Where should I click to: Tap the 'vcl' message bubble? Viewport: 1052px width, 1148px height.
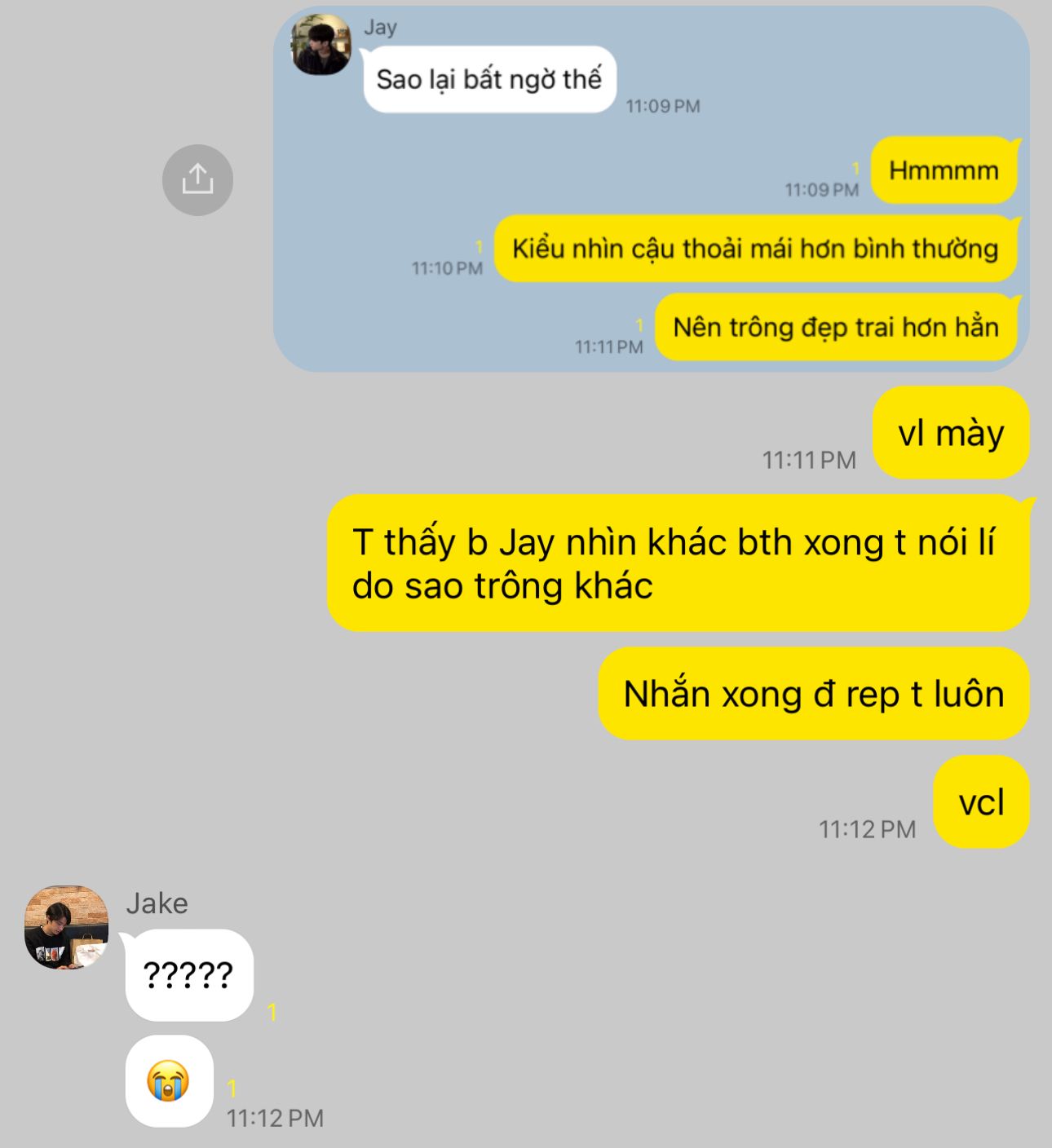coord(981,802)
